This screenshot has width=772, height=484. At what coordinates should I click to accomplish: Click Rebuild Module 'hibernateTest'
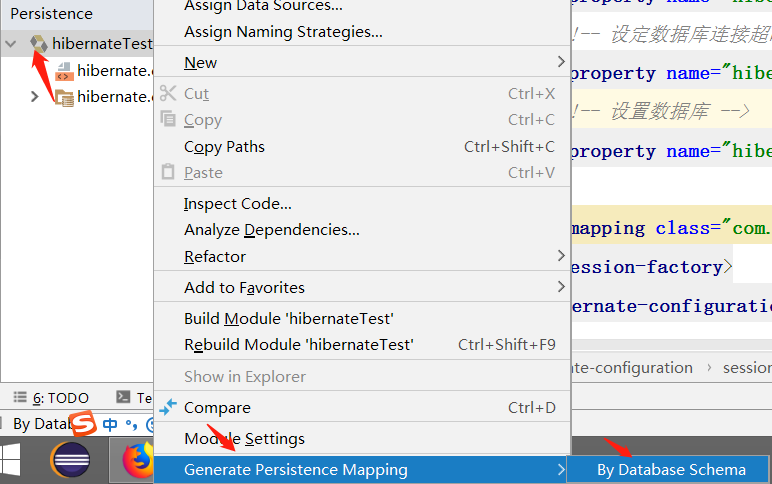298,344
